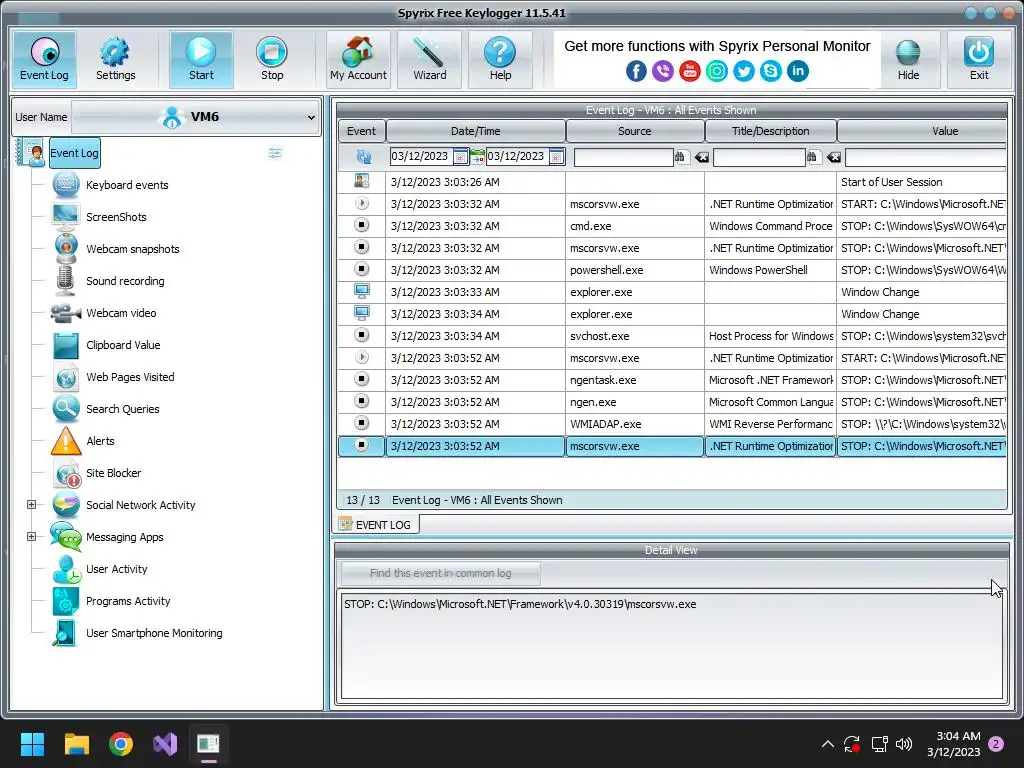Open the User Name dropdown showing VM6

195,118
